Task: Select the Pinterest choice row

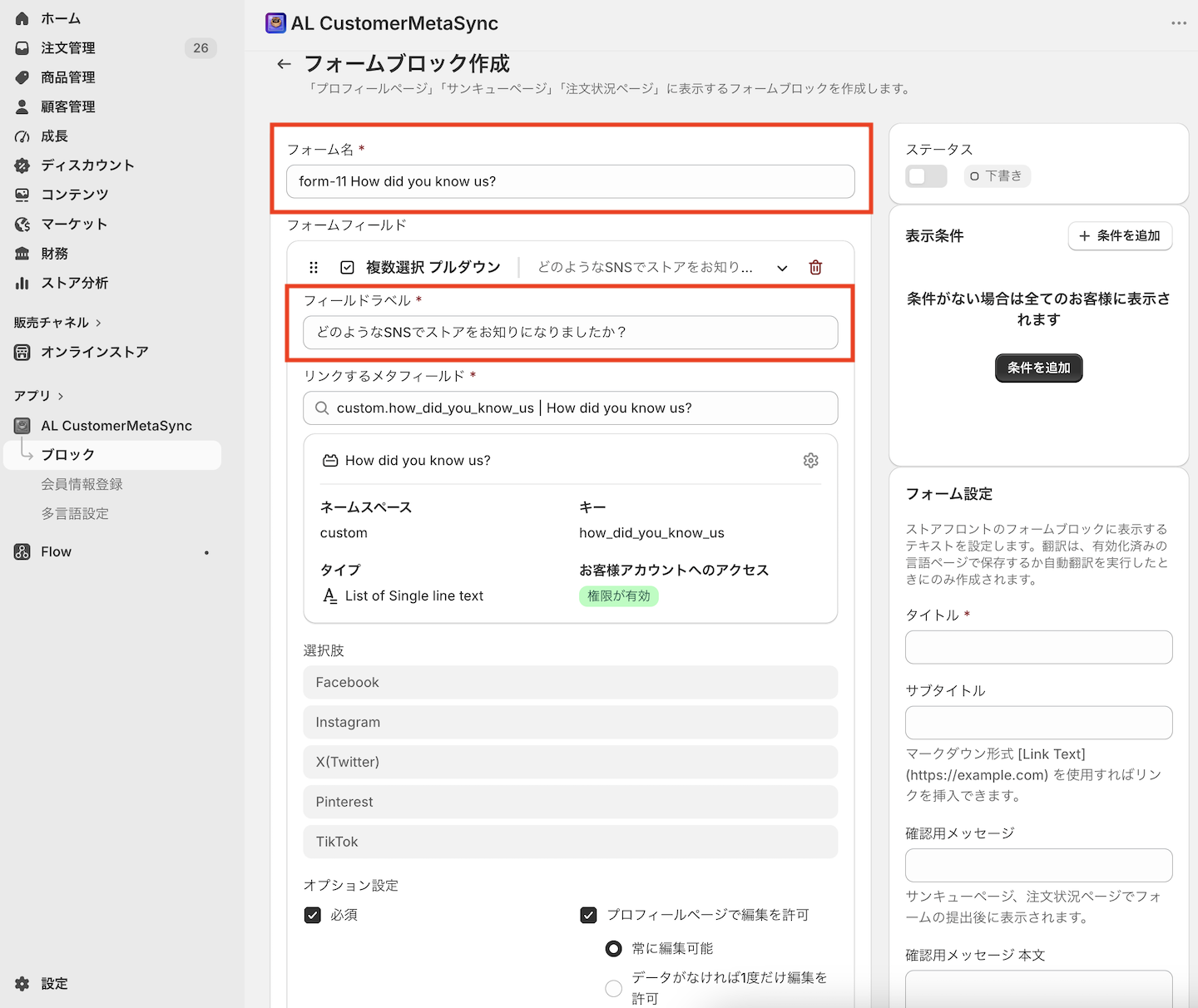Action: pyautogui.click(x=571, y=802)
